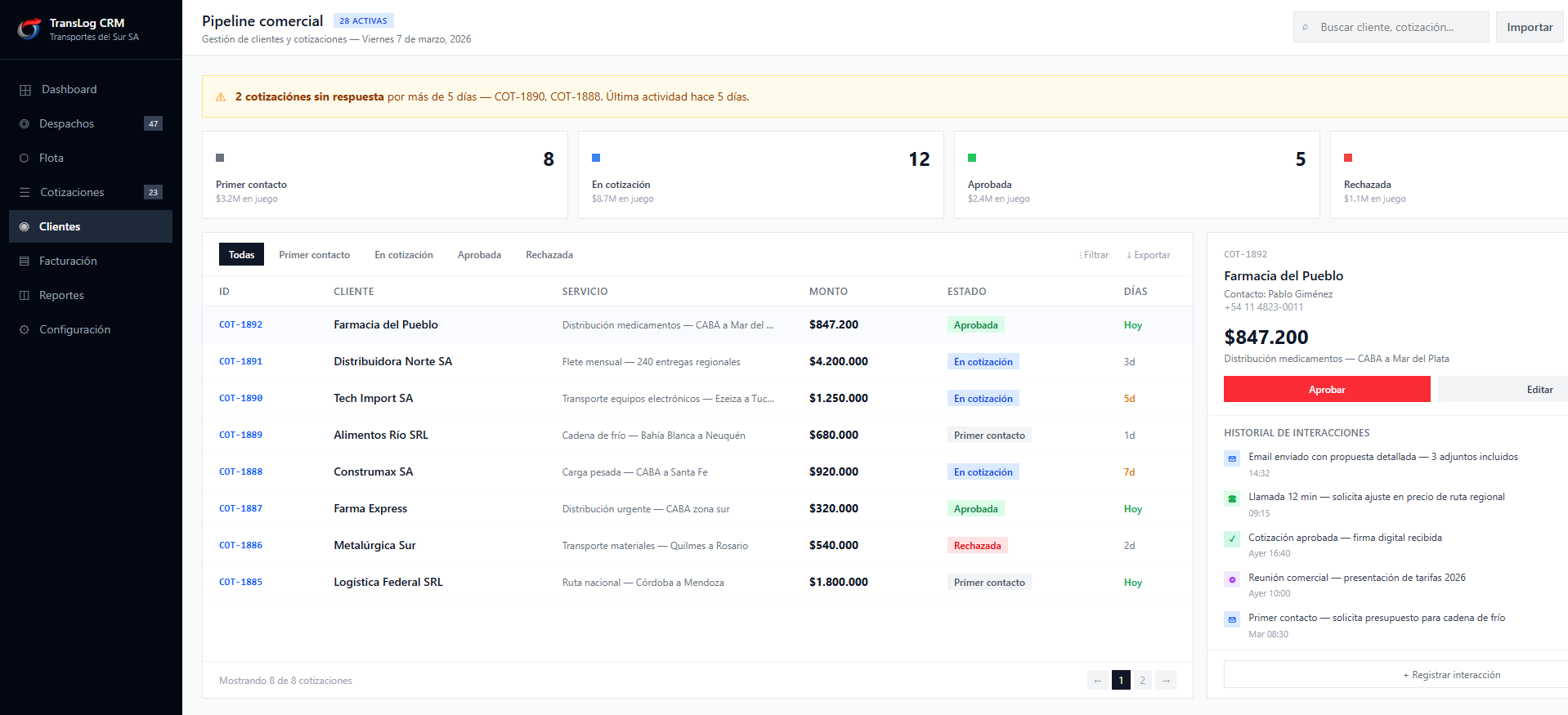
Task: Click the TransLog CRM logo icon
Action: (29, 29)
